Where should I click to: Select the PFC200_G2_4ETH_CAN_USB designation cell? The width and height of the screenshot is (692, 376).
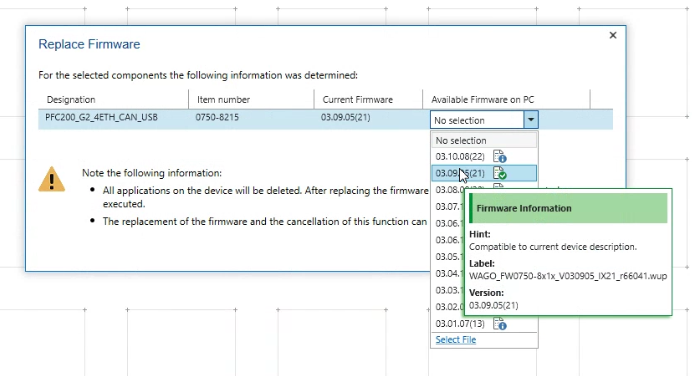coord(102,117)
